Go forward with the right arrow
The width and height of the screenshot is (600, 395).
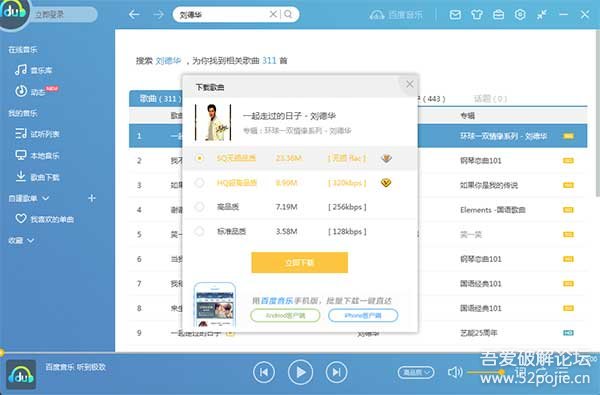coord(158,15)
